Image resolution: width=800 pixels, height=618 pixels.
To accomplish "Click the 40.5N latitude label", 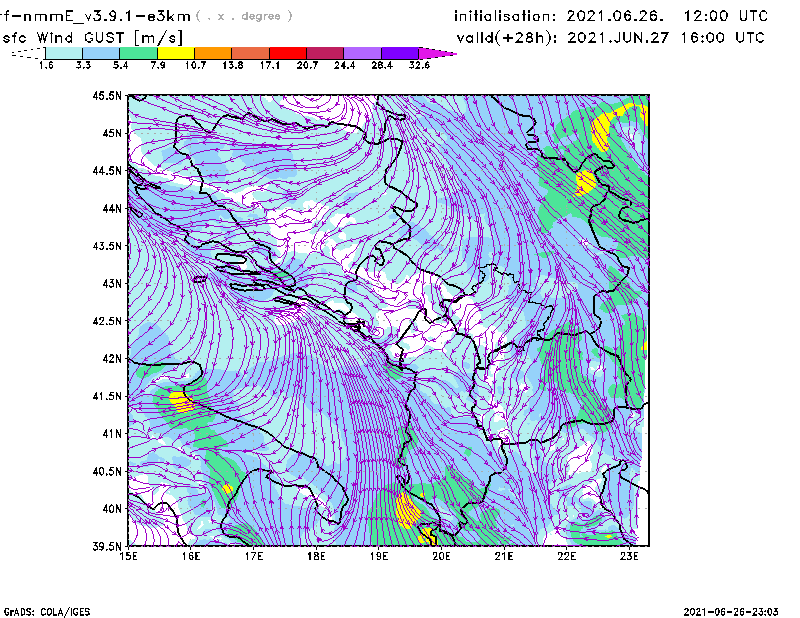I will 107,472.
